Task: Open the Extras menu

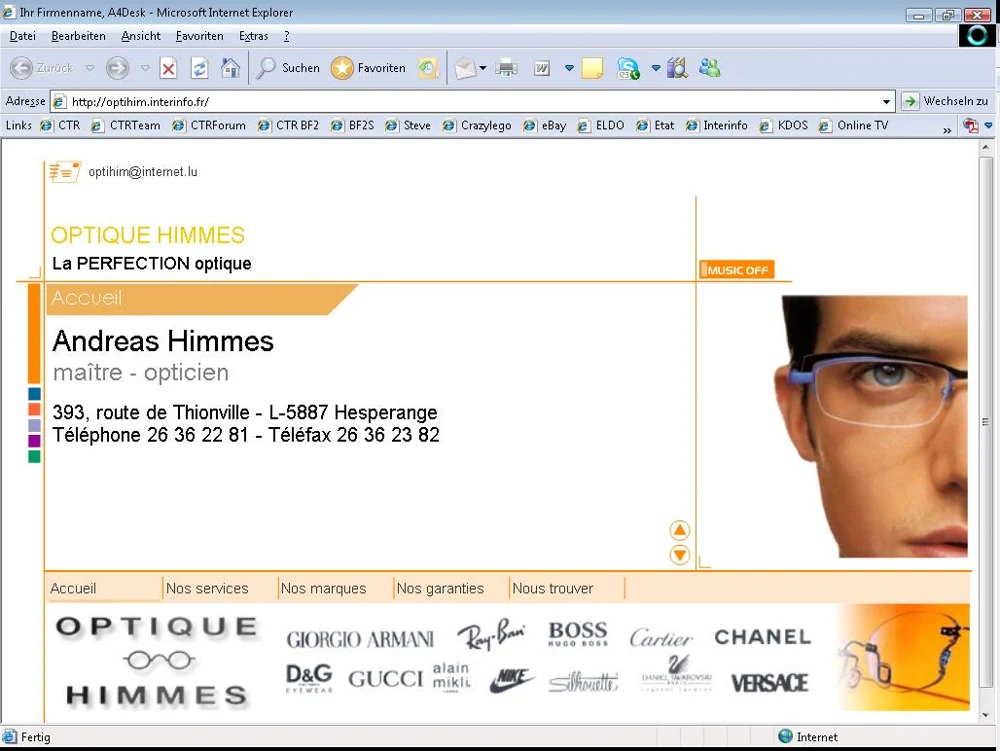Action: [253, 36]
